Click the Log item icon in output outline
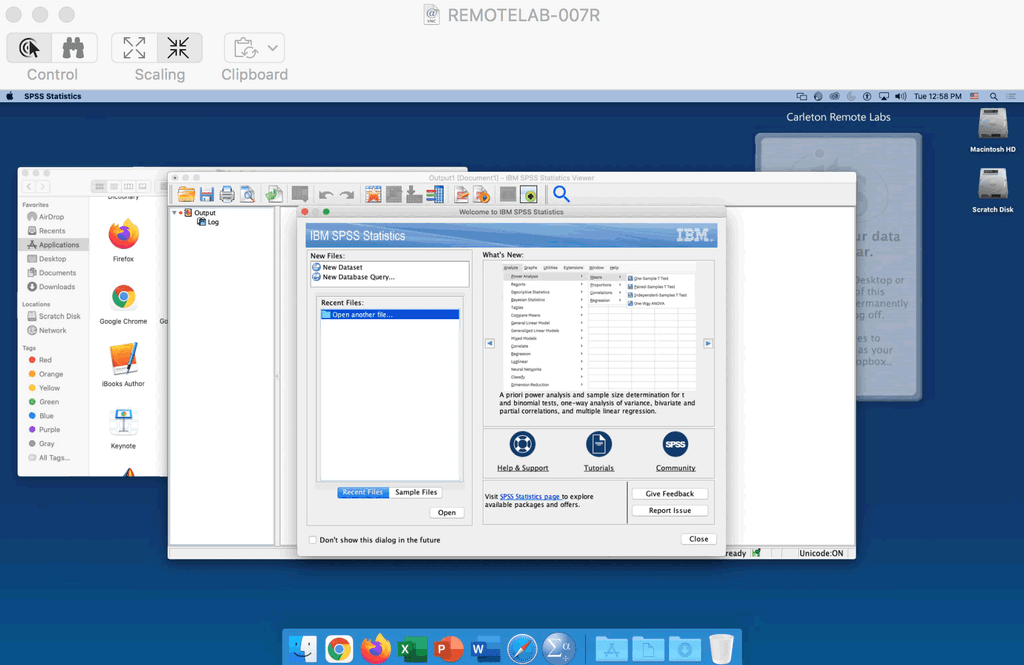1024x665 pixels. [x=202, y=222]
